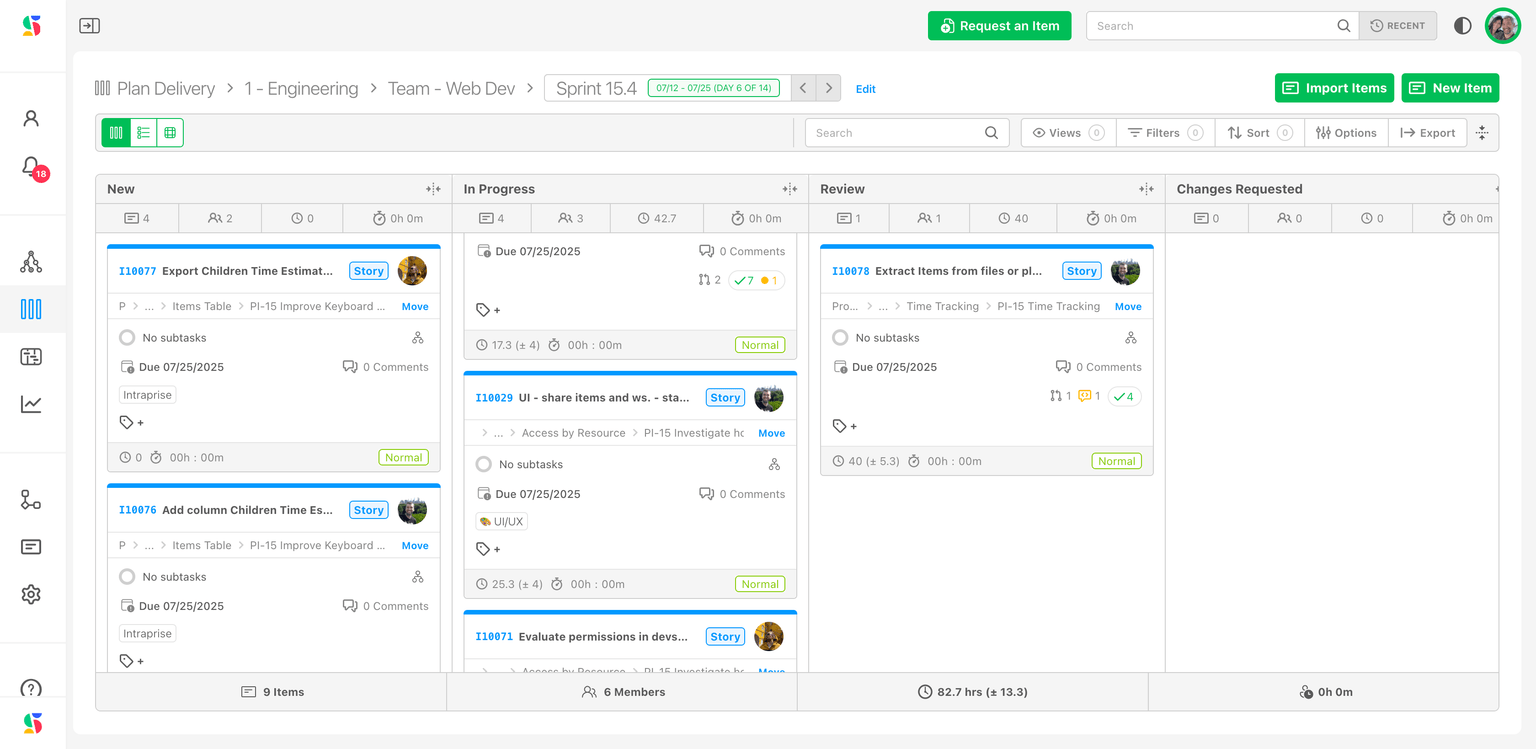Screen dimensions: 1536x749
Task: Collapse the In Progress column
Action: [789, 189]
